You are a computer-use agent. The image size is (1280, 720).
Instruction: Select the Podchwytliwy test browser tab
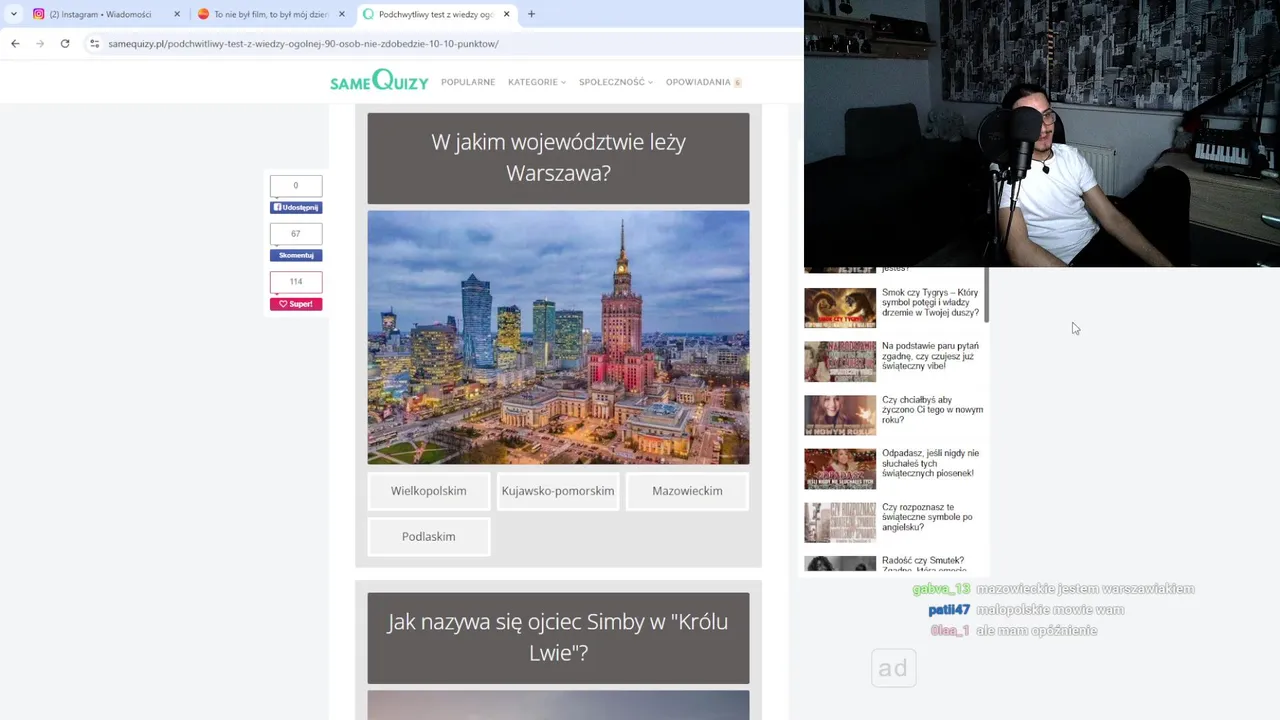pyautogui.click(x=435, y=14)
